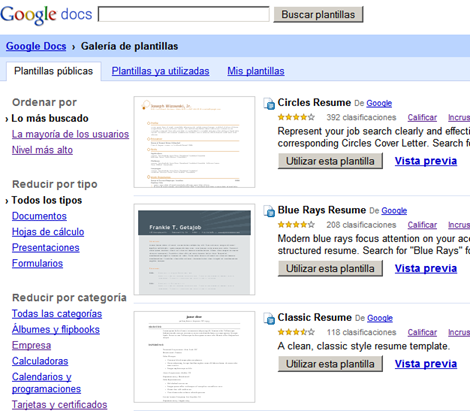Click Calificar for Blue Rays Resume
The height and width of the screenshot is (411, 470).
422,225
